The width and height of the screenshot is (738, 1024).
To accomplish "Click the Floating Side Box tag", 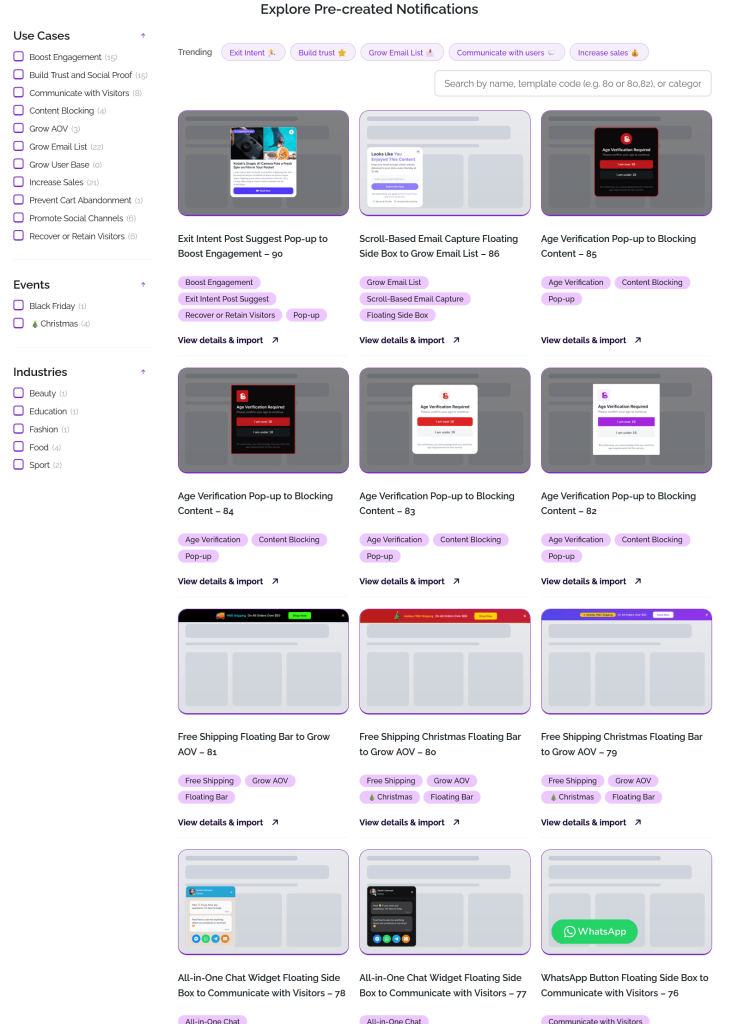I will click(397, 315).
